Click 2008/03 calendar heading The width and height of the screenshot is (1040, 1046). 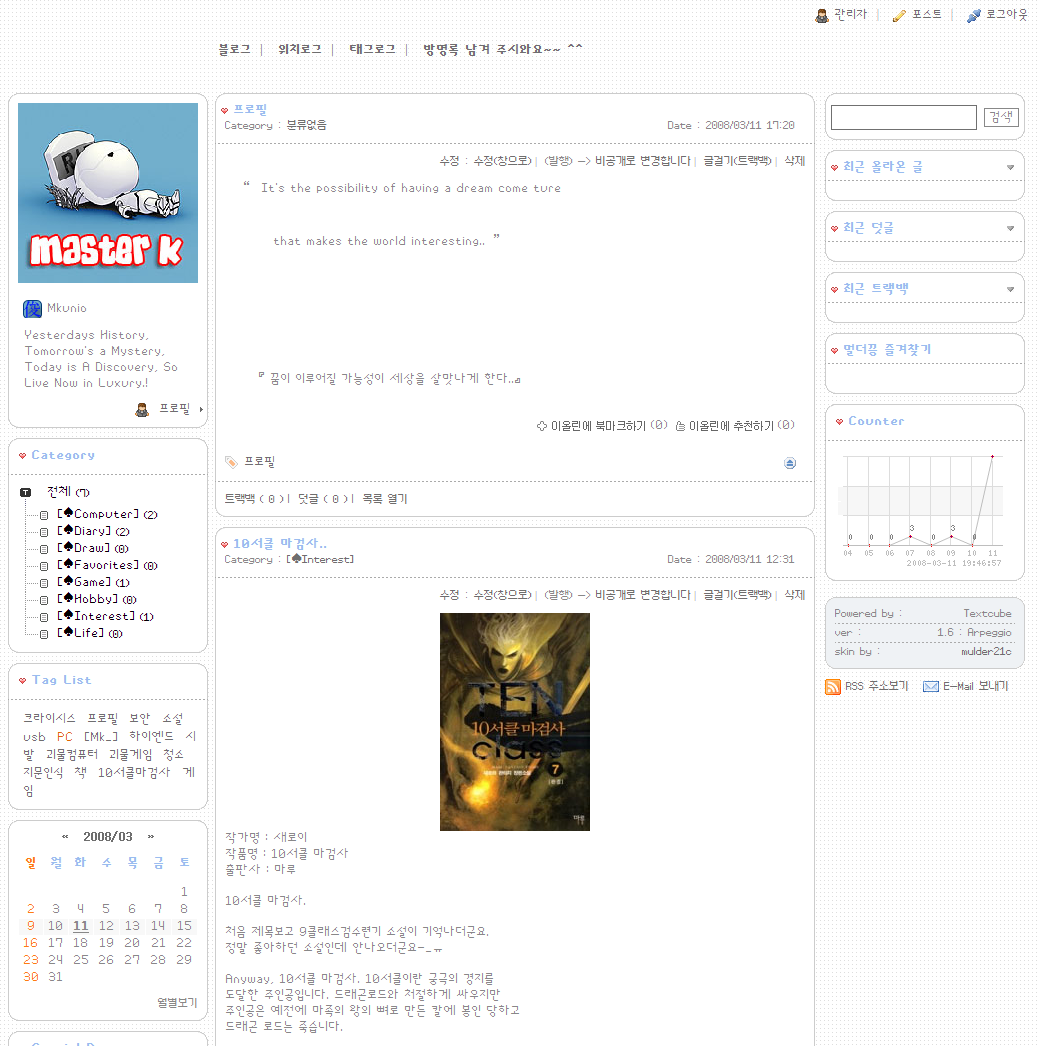[108, 837]
